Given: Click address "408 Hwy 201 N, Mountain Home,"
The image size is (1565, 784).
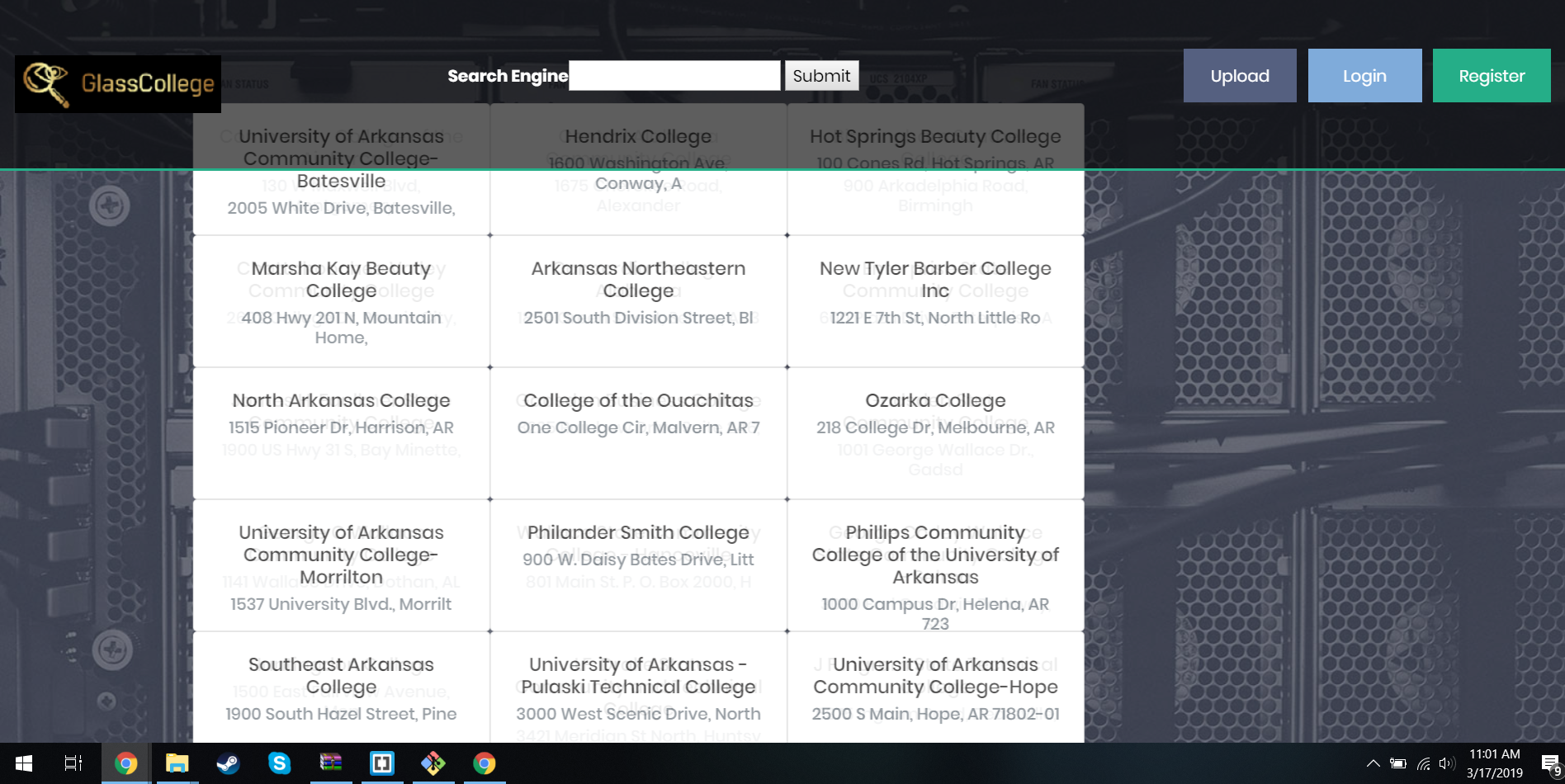Looking at the screenshot, I should click(x=341, y=328).
